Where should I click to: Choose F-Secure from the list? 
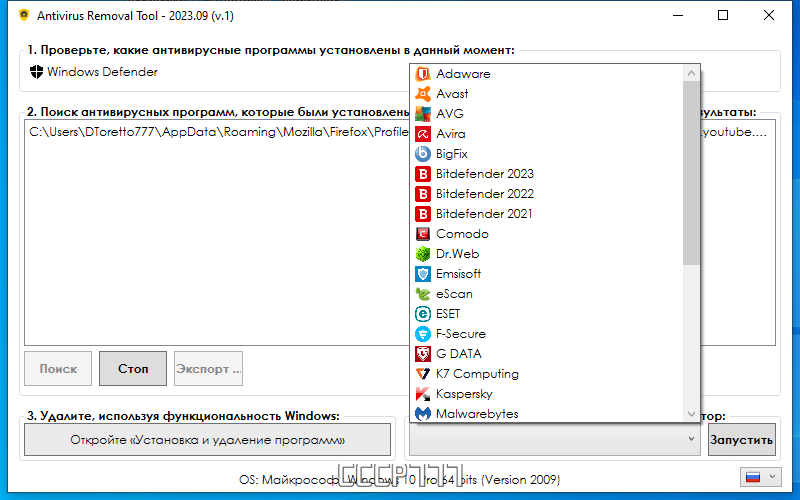546,334
